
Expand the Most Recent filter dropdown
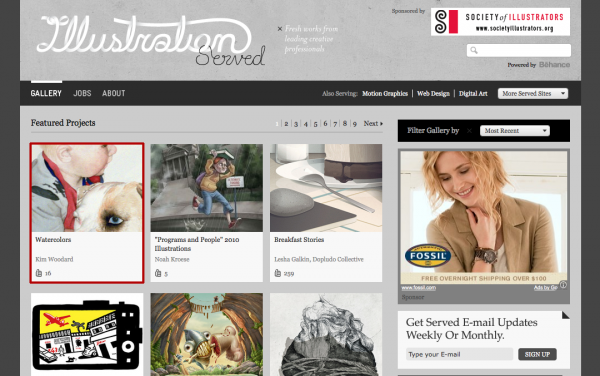pos(515,131)
